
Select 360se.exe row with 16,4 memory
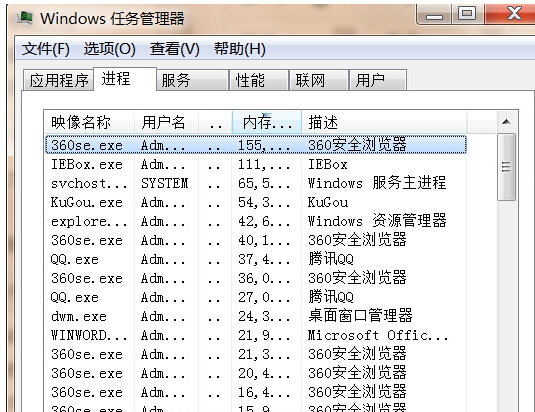click(256, 392)
